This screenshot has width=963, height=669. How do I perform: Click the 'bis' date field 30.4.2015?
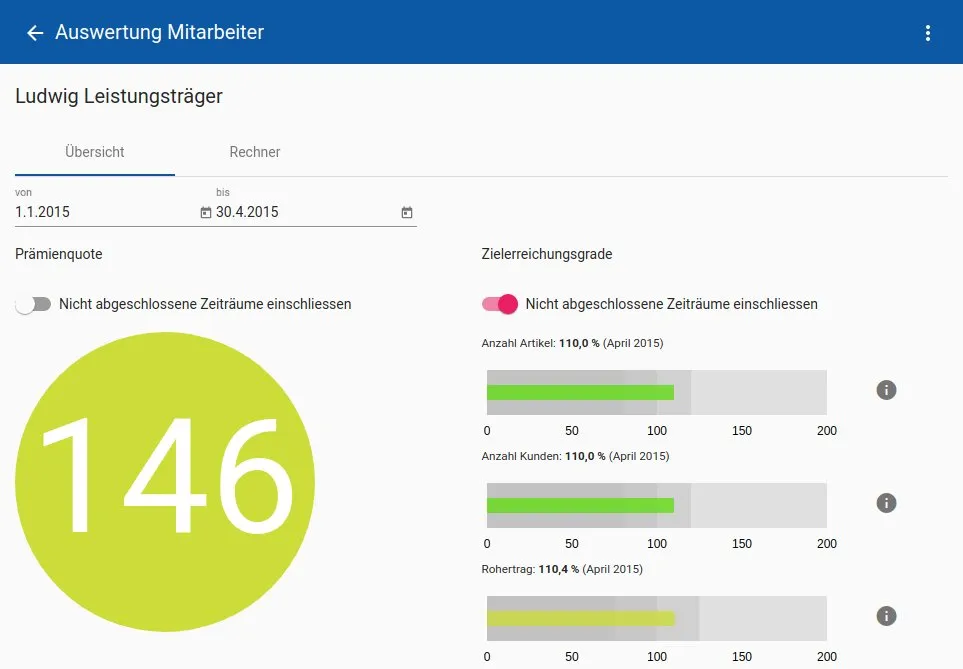point(300,212)
